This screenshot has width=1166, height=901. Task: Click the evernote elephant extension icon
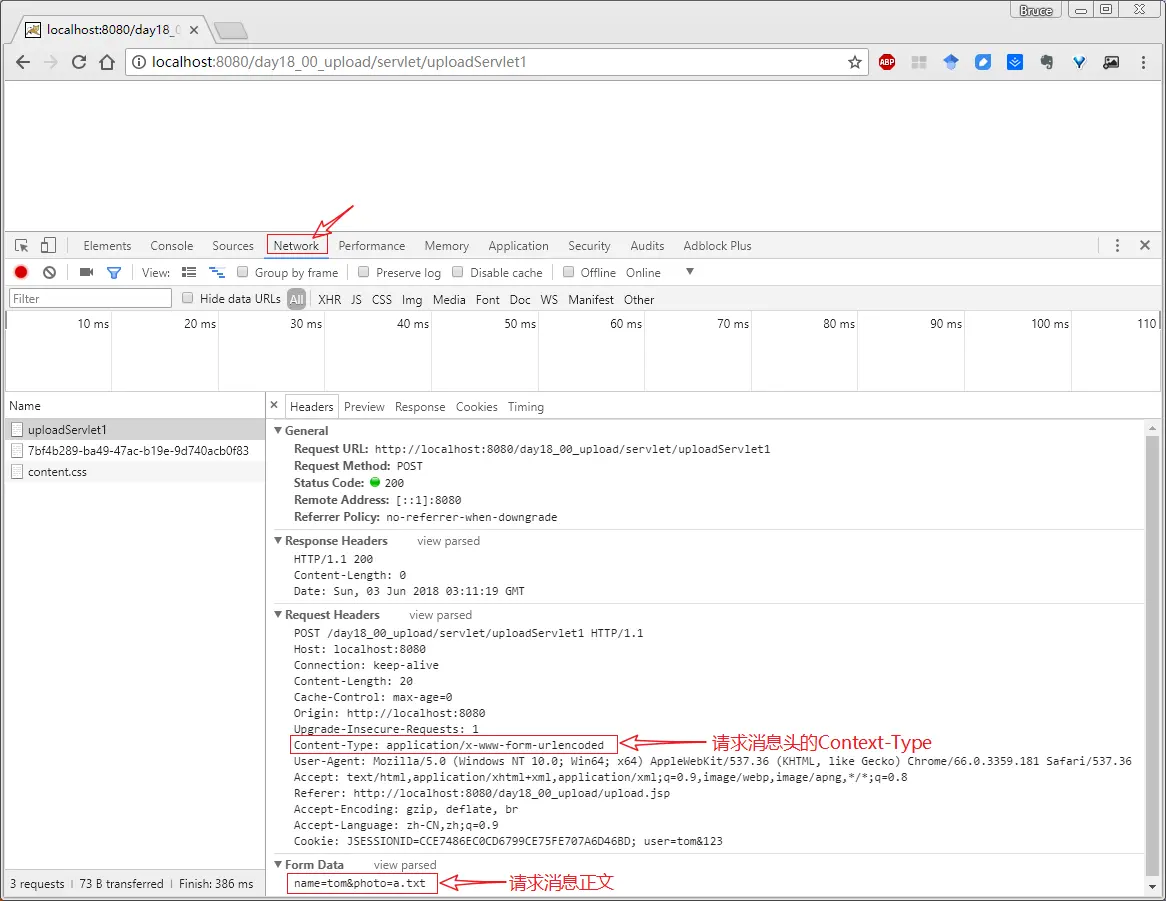1047,62
